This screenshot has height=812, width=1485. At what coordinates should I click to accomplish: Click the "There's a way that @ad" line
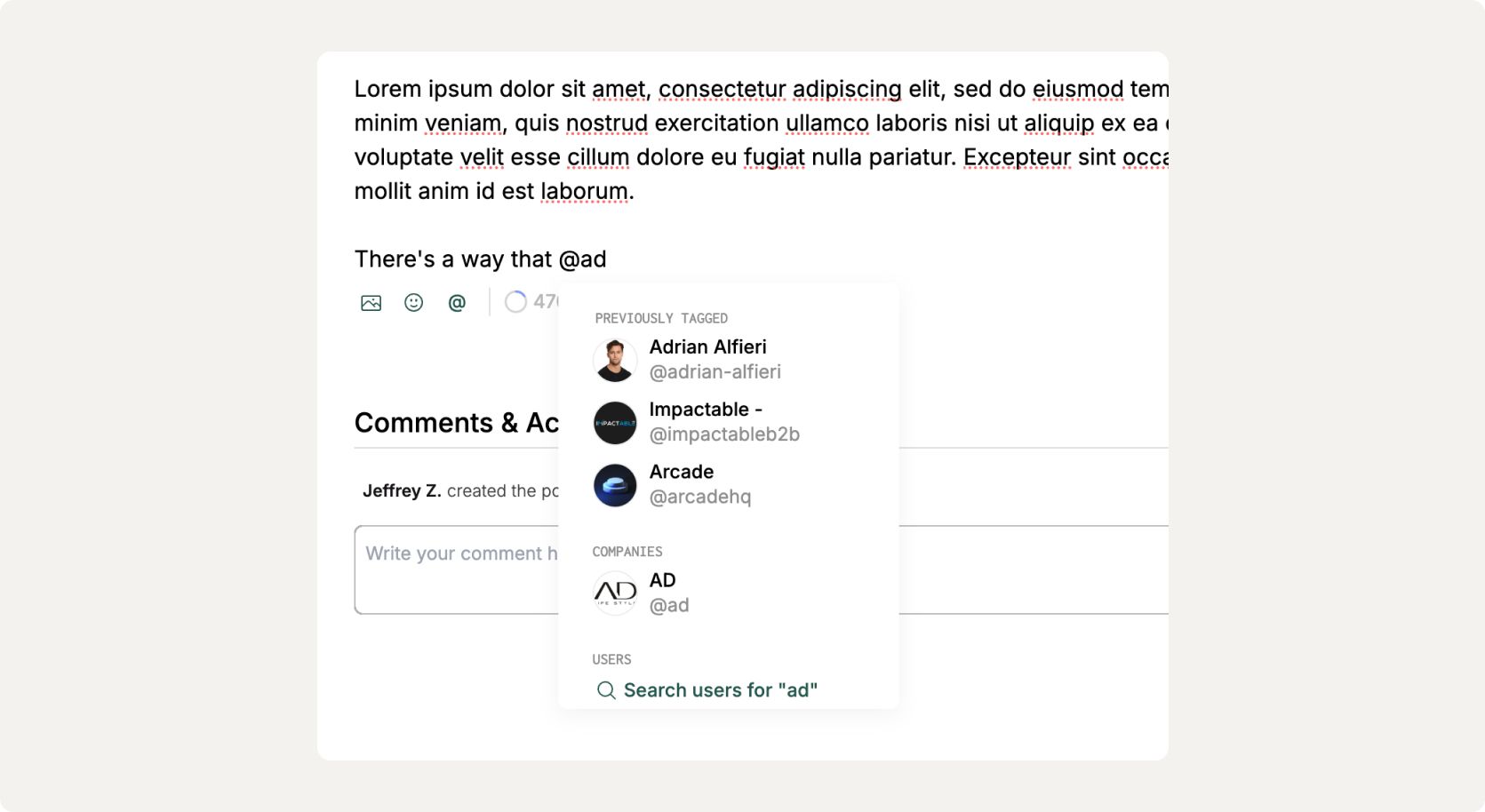480,259
